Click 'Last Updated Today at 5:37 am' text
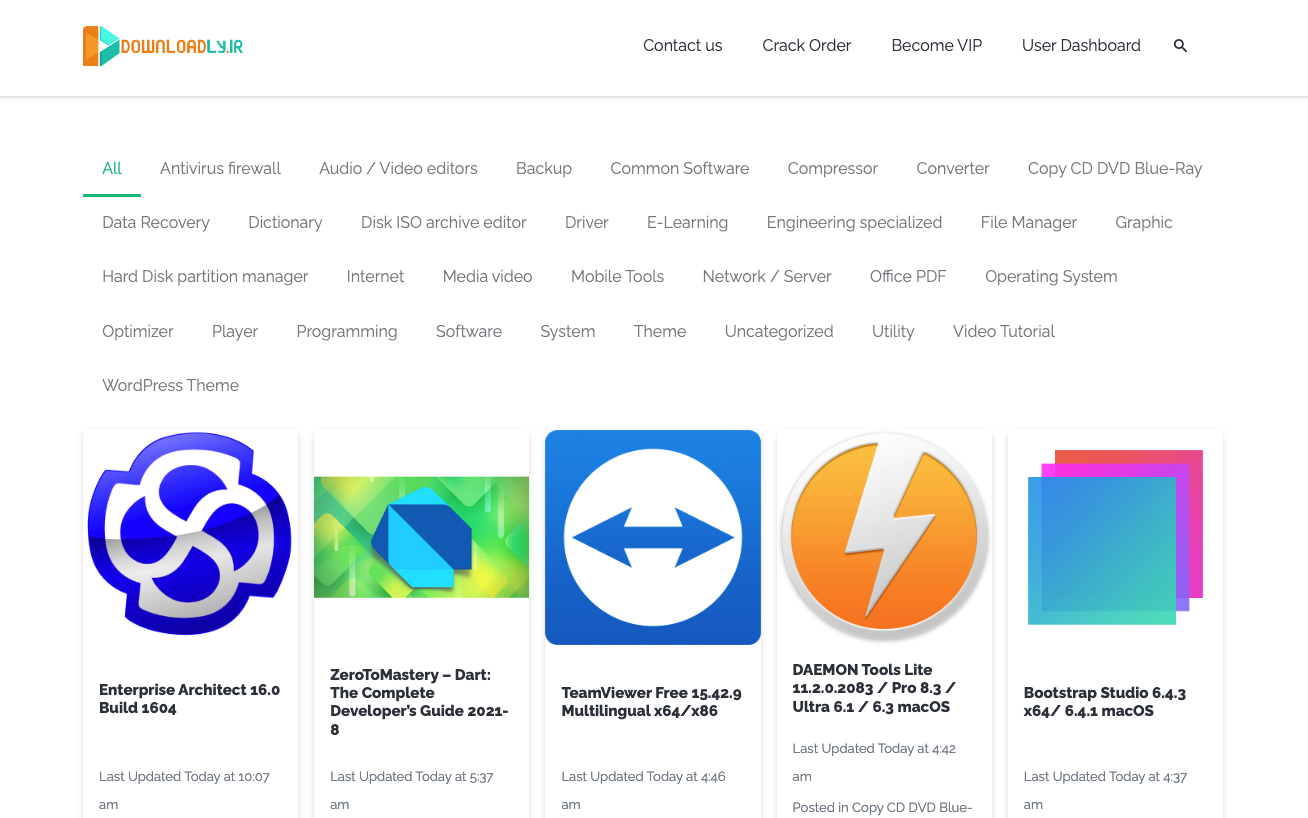Screen dimensions: 1308x818 click(412, 790)
